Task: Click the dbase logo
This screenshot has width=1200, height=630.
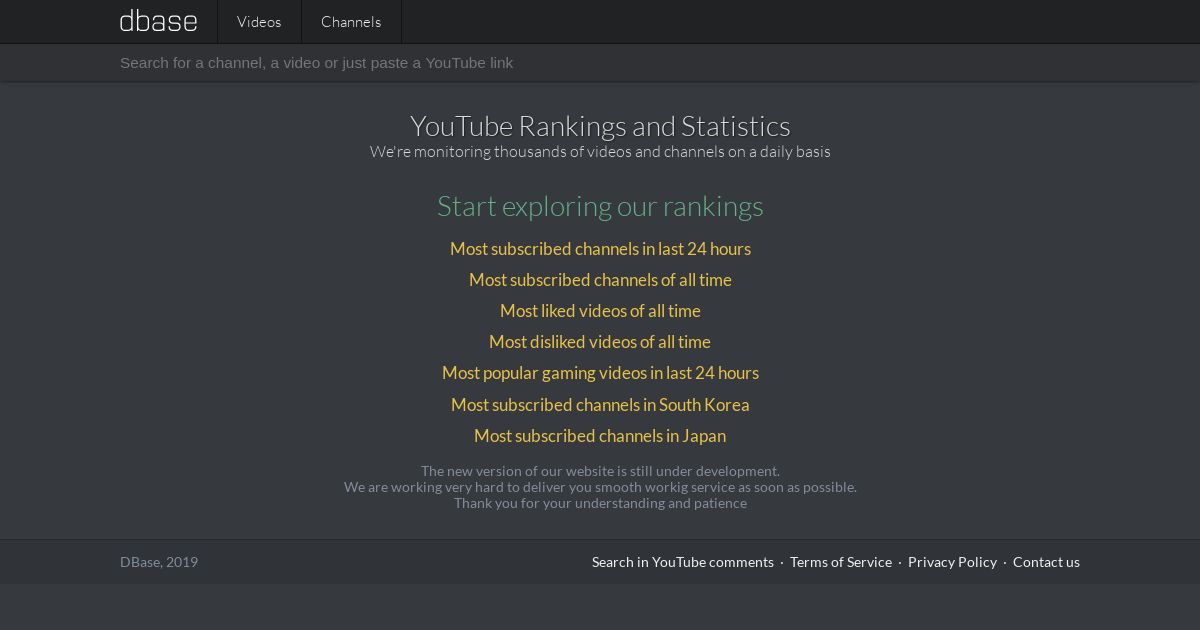Action: pyautogui.click(x=158, y=21)
